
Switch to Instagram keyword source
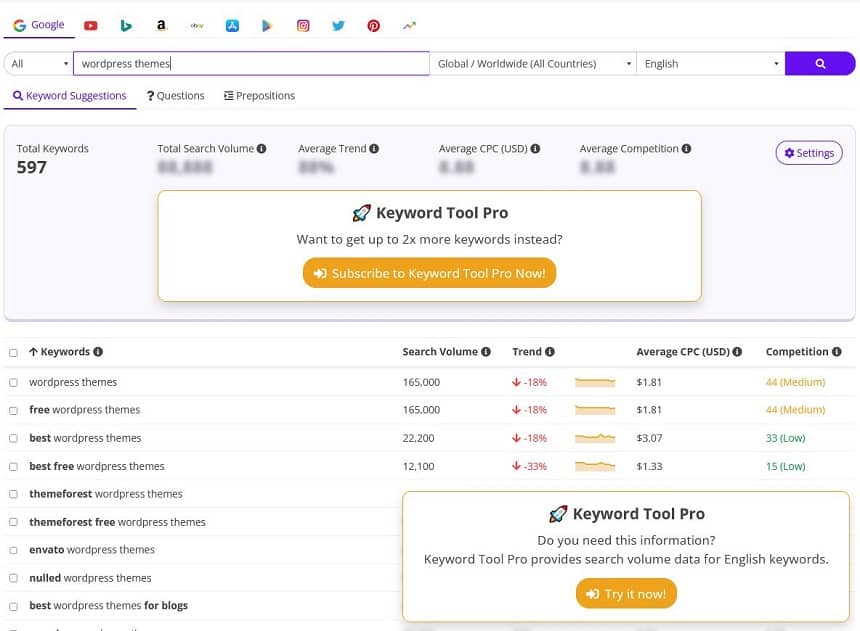coord(303,25)
